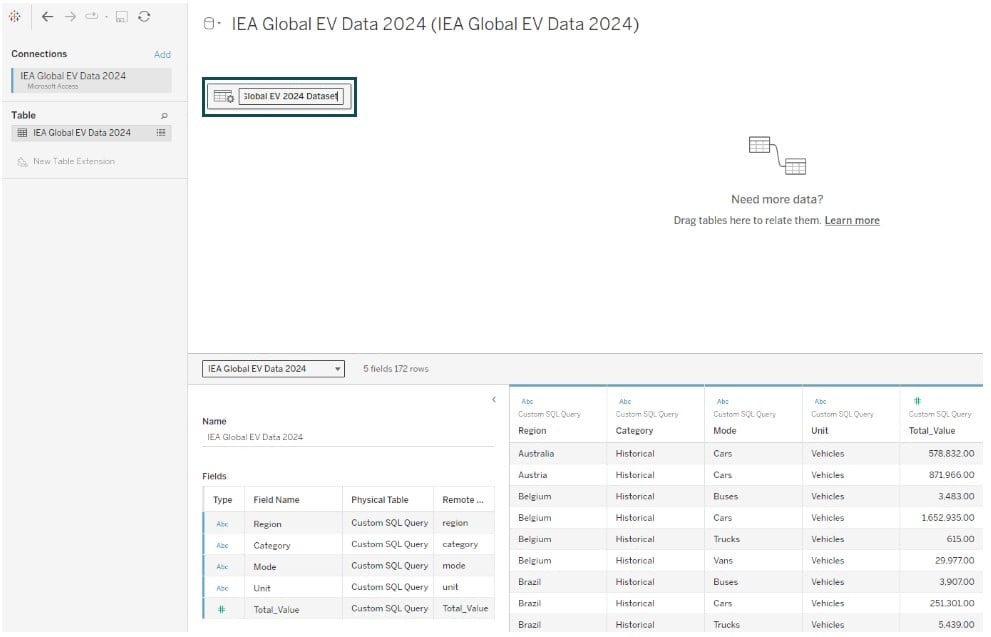Image resolution: width=991 pixels, height=637 pixels.
Task: Change the Mode field type icon in Fields list
Action: click(222, 567)
